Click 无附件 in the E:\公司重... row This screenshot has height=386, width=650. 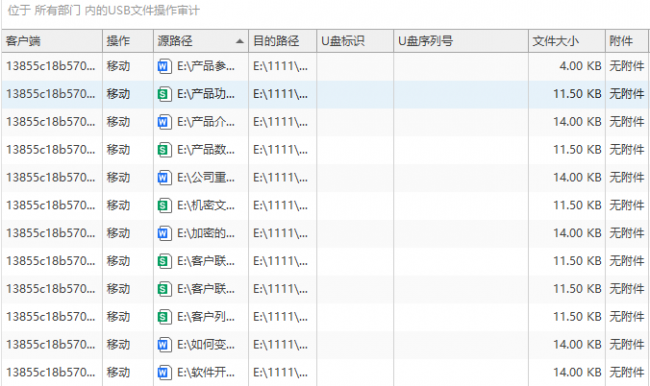click(626, 177)
